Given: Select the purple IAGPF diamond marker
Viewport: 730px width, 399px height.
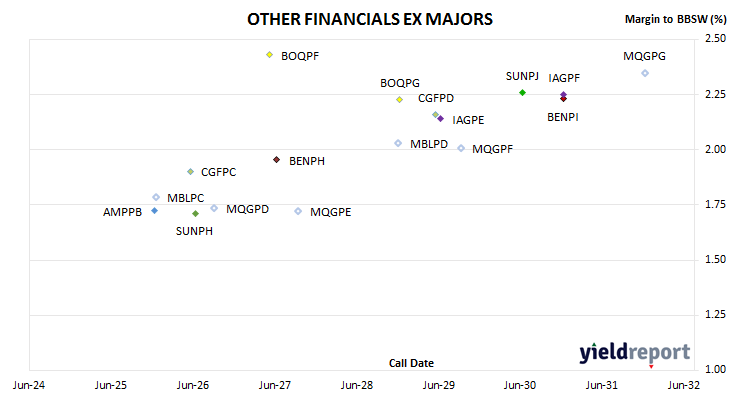Looking at the screenshot, I should click(x=563, y=95).
